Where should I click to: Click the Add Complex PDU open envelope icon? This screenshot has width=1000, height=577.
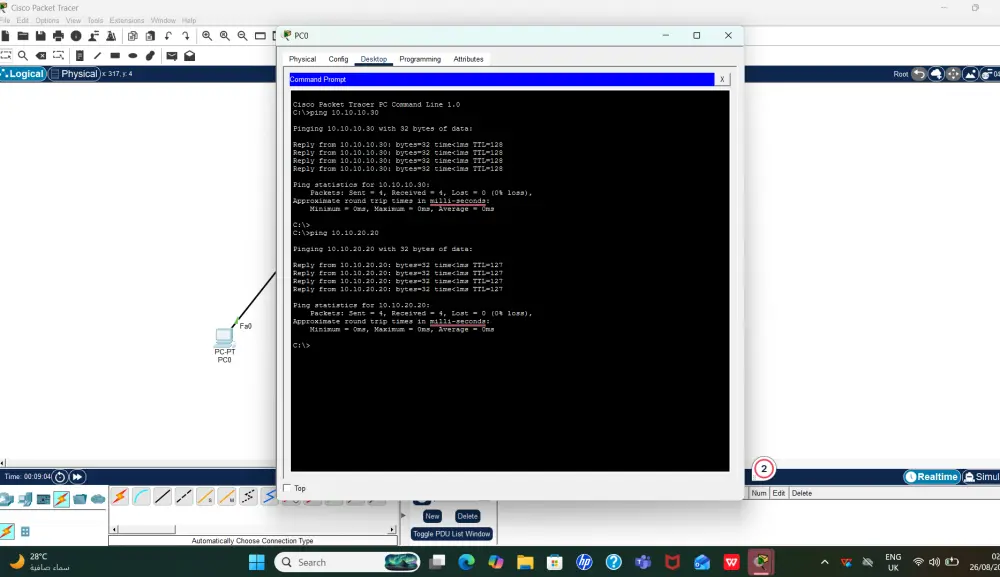coord(189,56)
